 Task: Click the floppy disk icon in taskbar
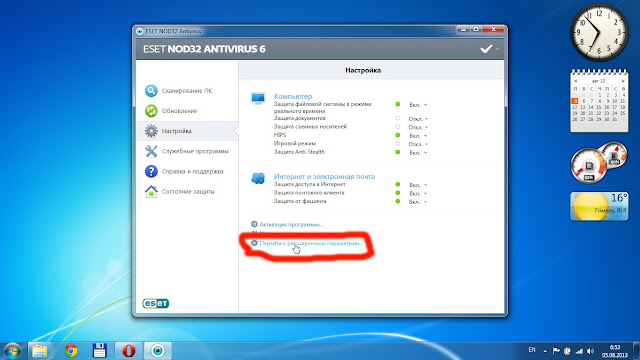click(100, 351)
